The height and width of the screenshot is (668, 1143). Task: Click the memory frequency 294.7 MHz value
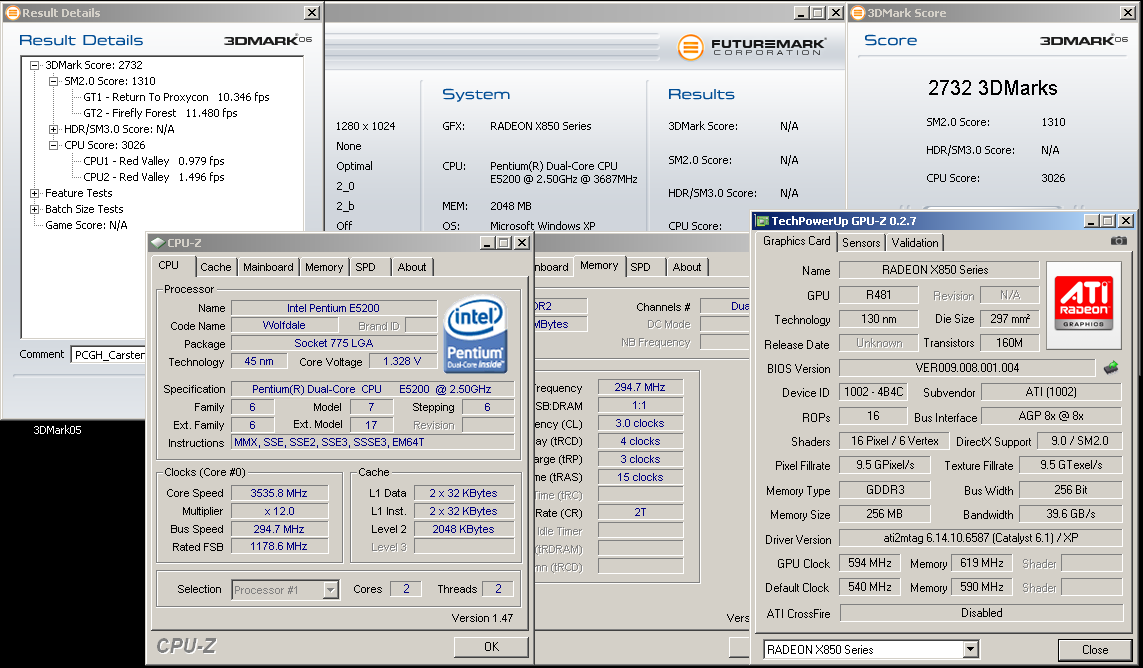click(640, 387)
